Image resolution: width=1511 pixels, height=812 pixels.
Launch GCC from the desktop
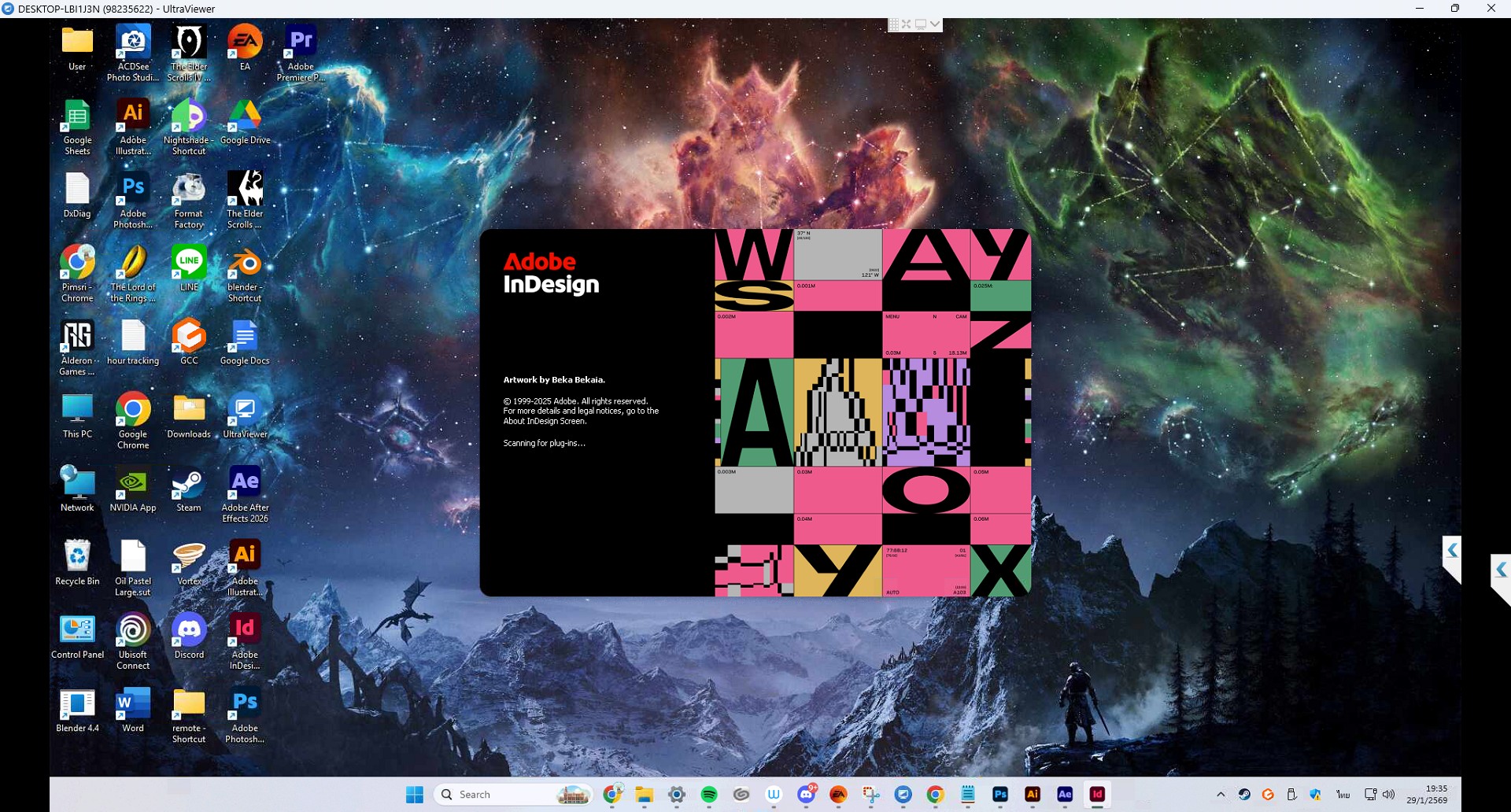pyautogui.click(x=189, y=343)
